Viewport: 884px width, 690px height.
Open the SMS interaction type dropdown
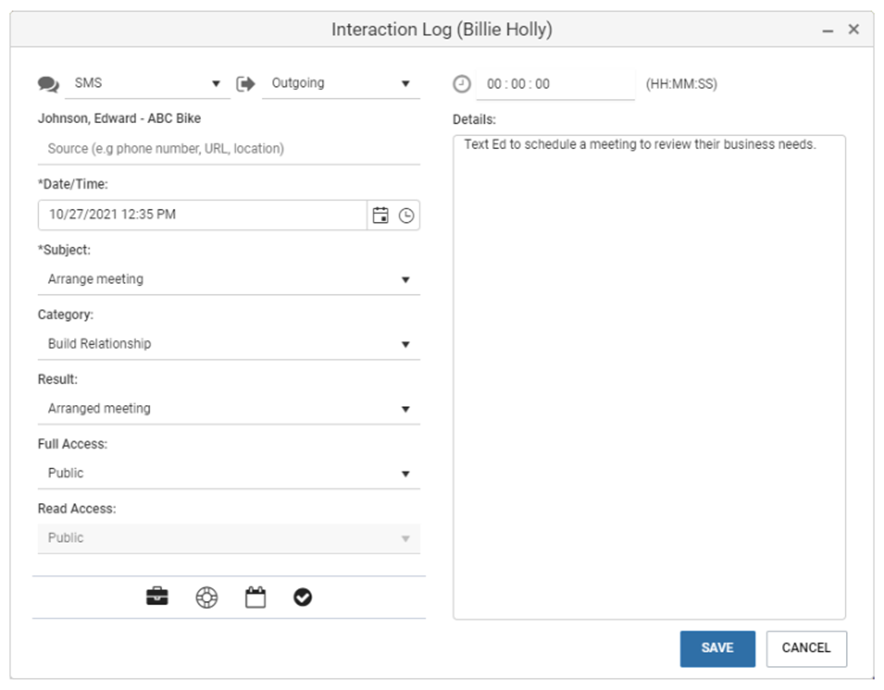pos(146,84)
